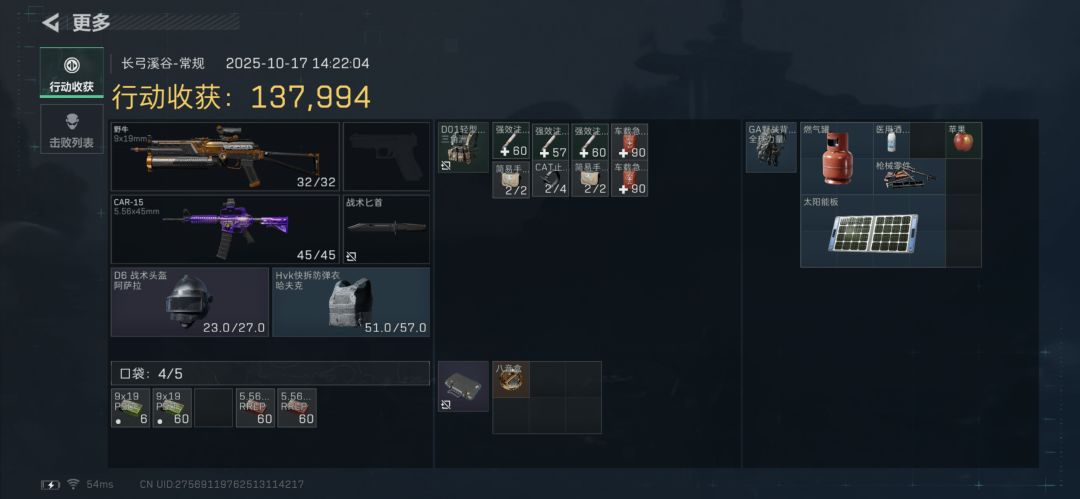
Task: Open the 行动收获 tab
Action: click(72, 72)
